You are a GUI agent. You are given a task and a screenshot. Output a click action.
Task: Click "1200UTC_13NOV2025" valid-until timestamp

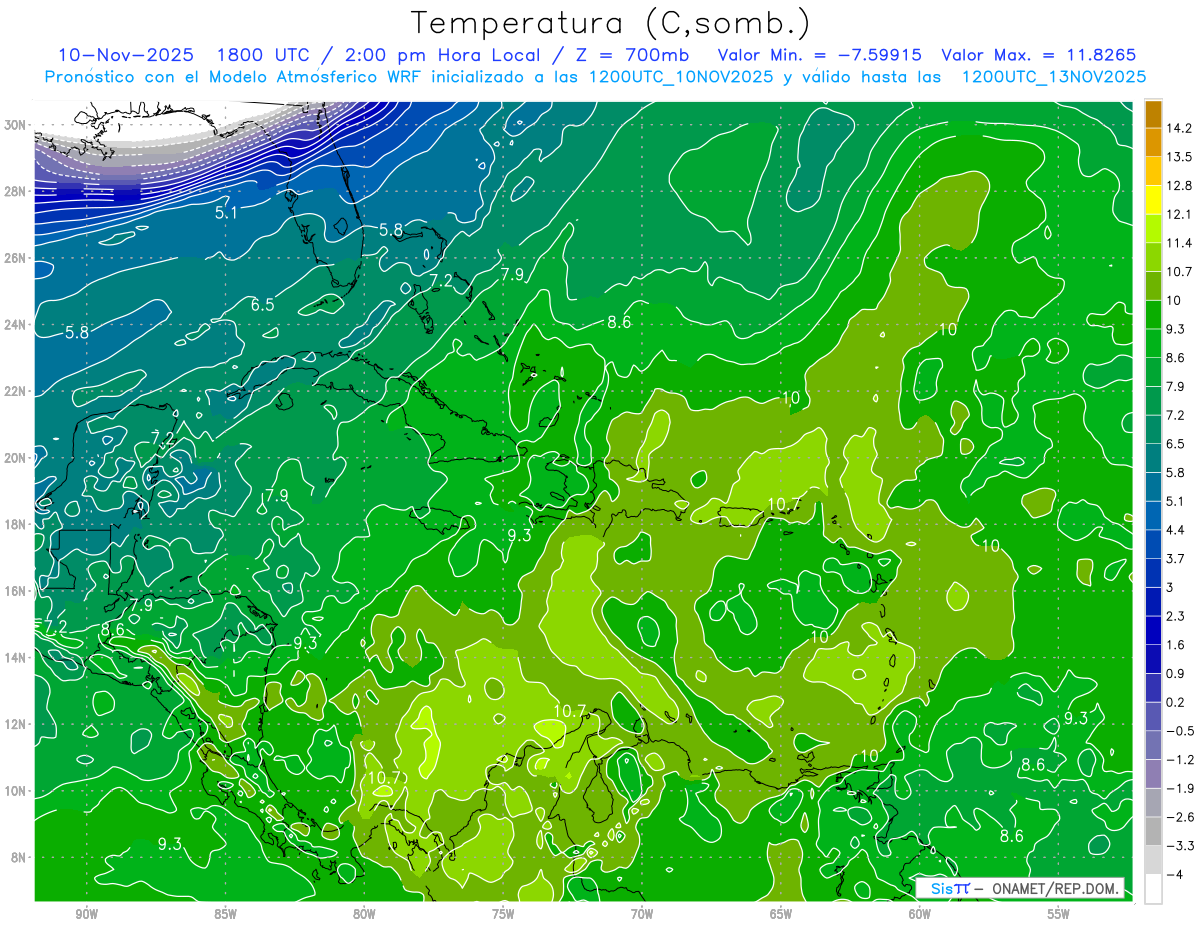pos(1053,77)
